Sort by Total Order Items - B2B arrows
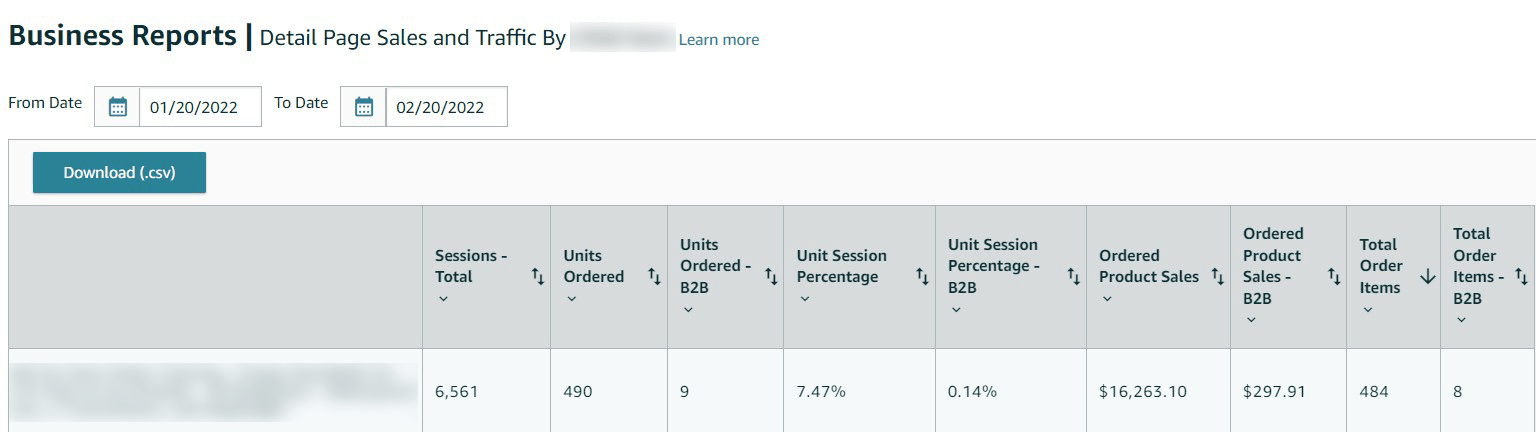The width and height of the screenshot is (1536, 432). tap(1521, 277)
